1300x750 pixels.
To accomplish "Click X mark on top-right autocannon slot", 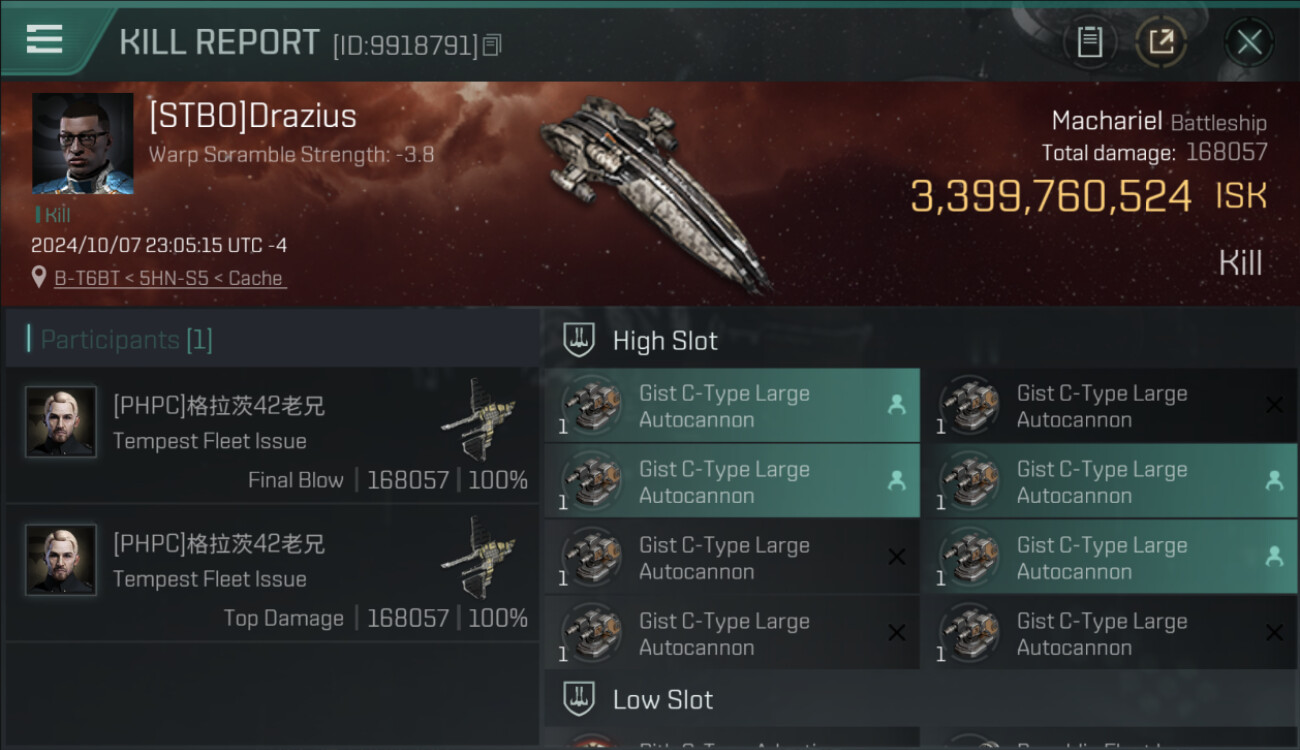I will (x=1274, y=404).
